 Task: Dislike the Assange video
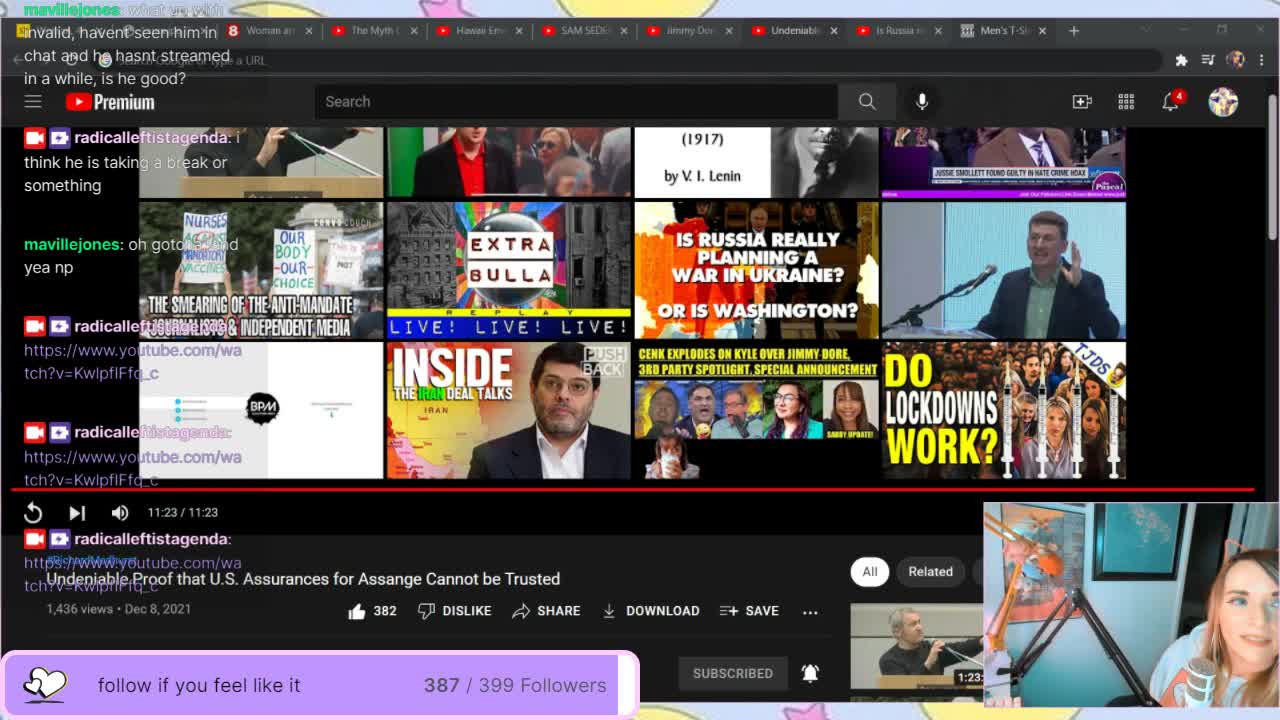point(454,610)
